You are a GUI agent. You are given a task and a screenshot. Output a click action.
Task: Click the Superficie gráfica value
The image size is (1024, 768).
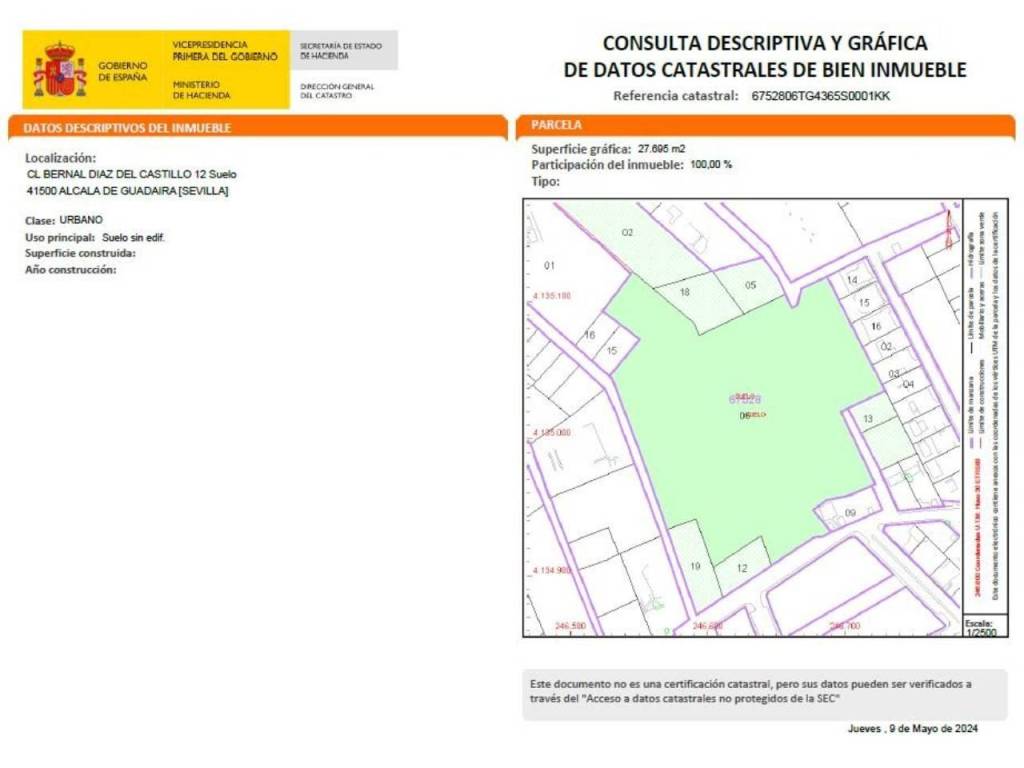coord(663,149)
